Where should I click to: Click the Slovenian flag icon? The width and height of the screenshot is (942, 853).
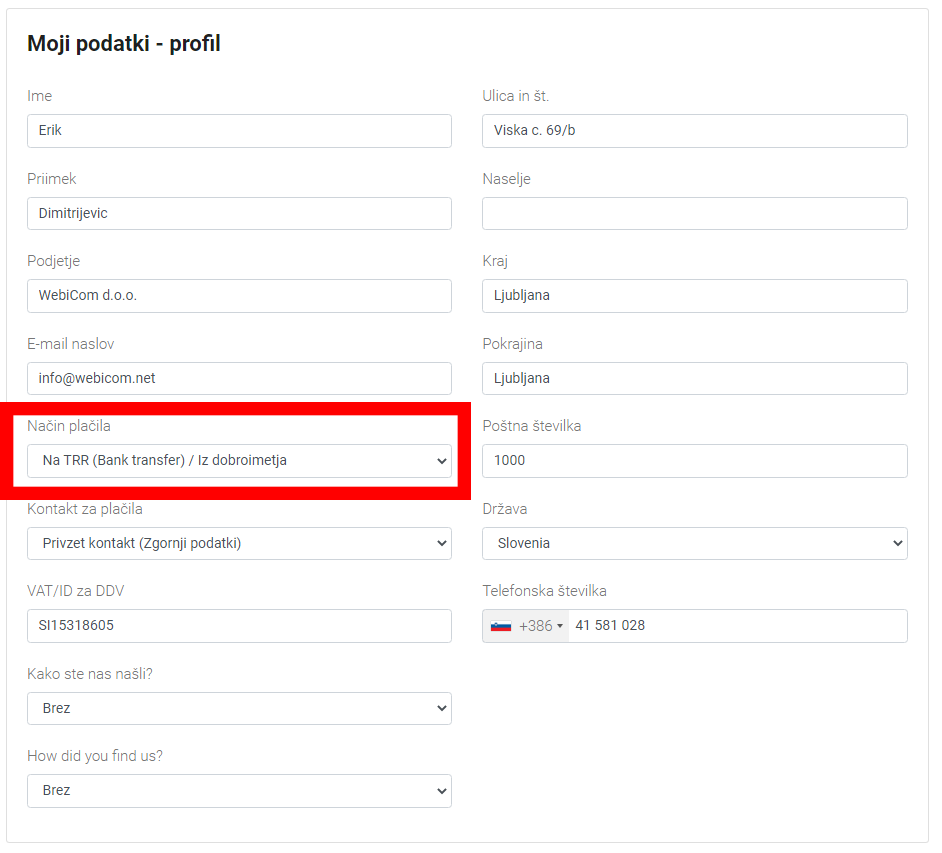[501, 626]
